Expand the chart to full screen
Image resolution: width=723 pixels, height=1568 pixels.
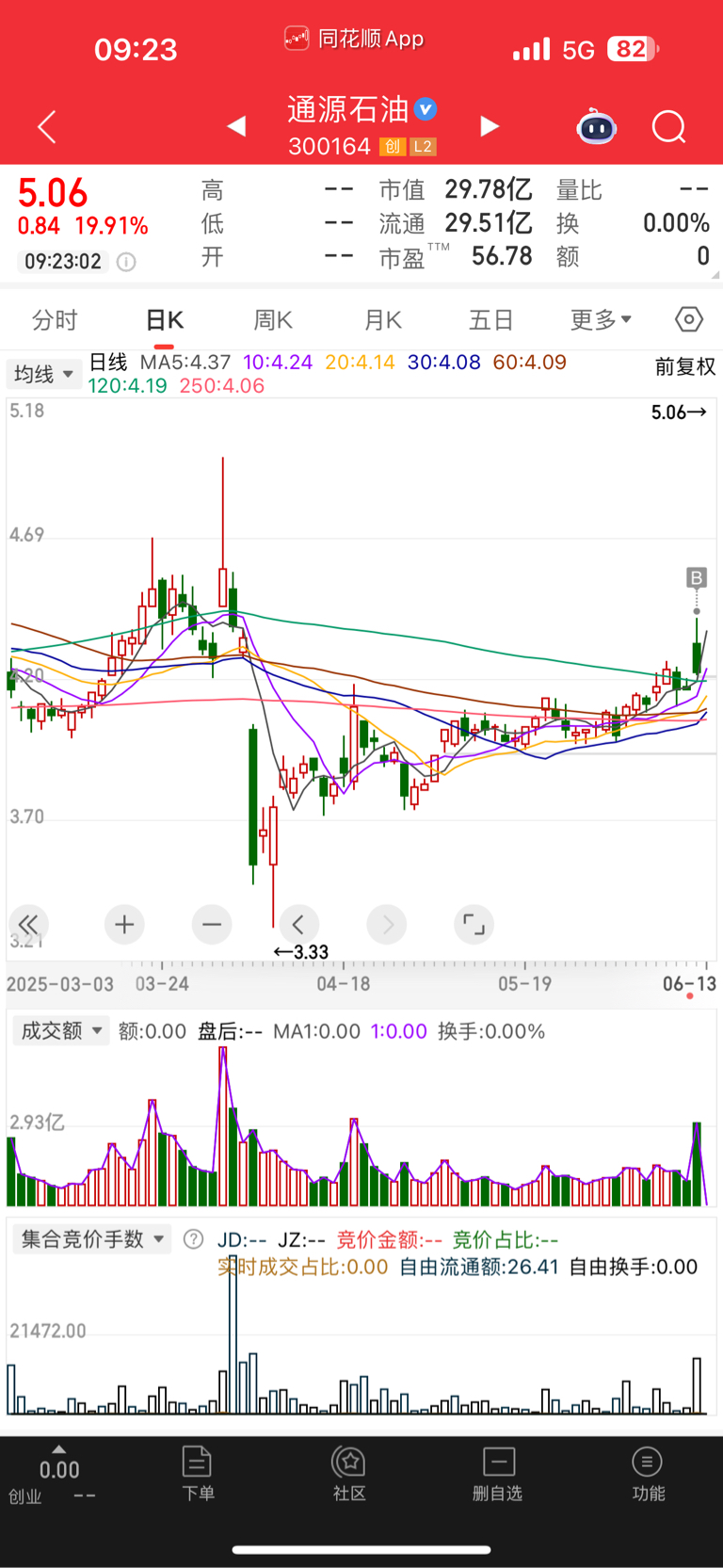(474, 925)
